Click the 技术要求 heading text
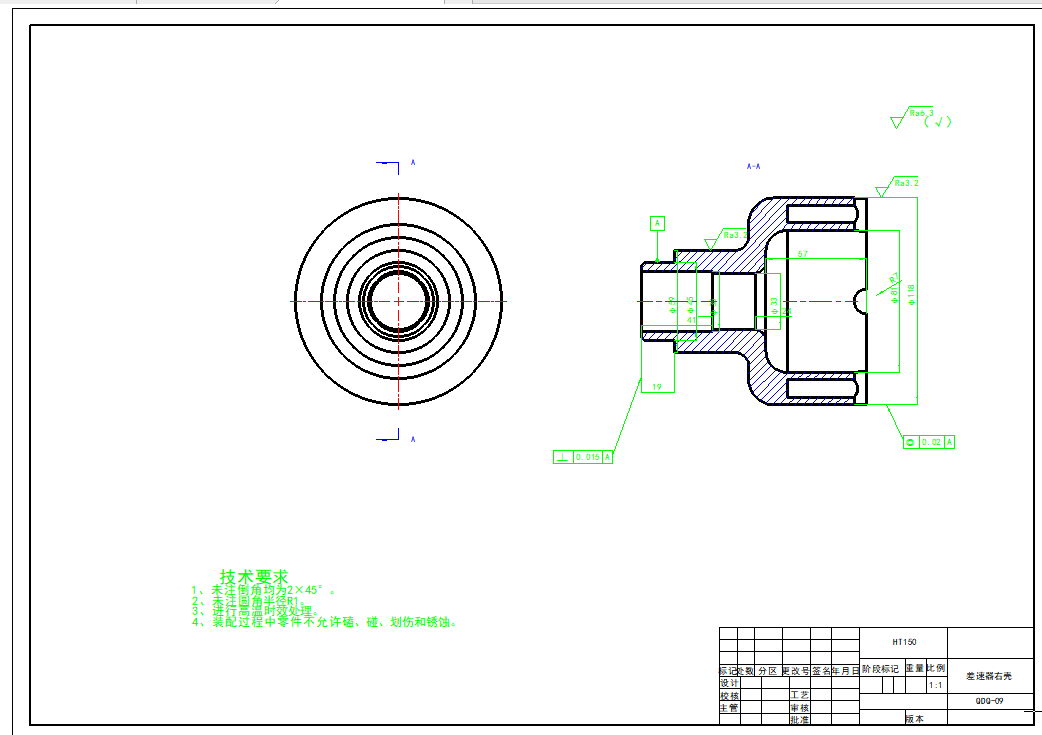The width and height of the screenshot is (1042, 735). point(254,577)
